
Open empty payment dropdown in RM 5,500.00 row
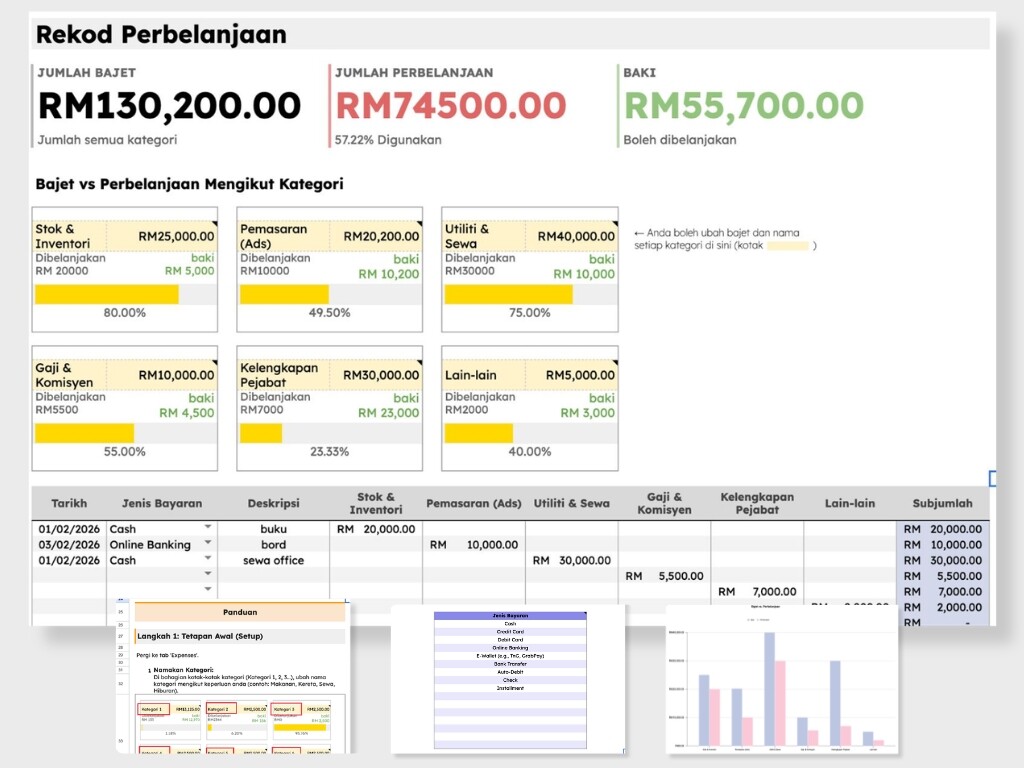208,573
